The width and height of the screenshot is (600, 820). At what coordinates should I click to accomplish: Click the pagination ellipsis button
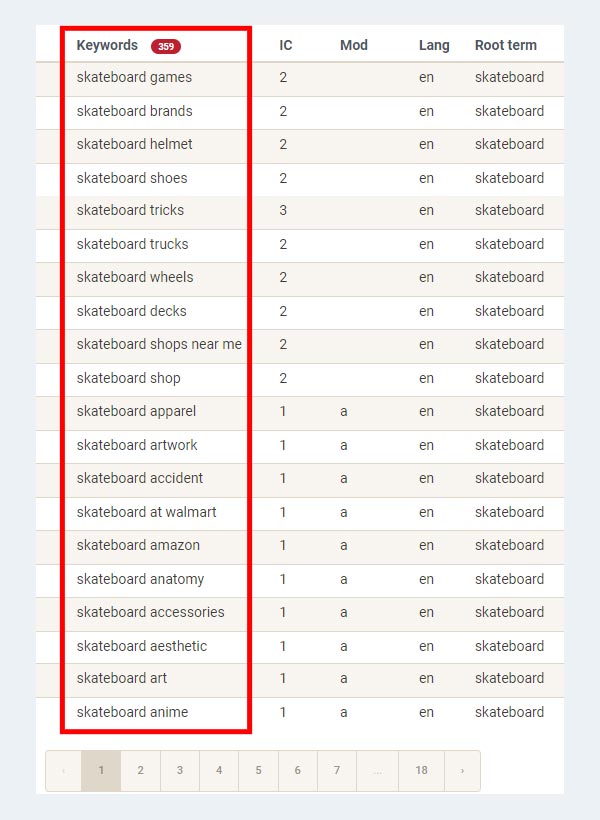(377, 771)
